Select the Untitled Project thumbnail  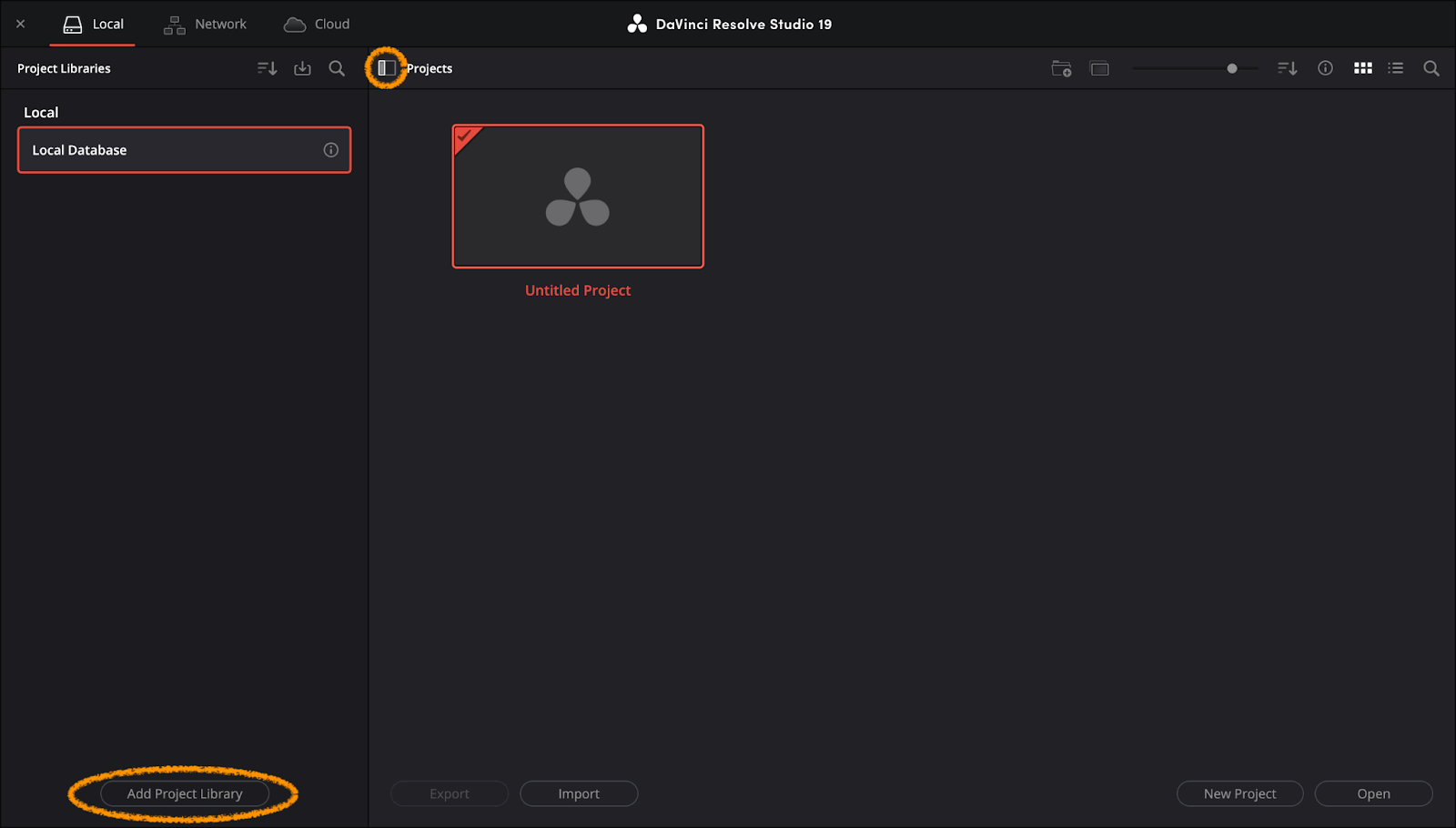[578, 197]
